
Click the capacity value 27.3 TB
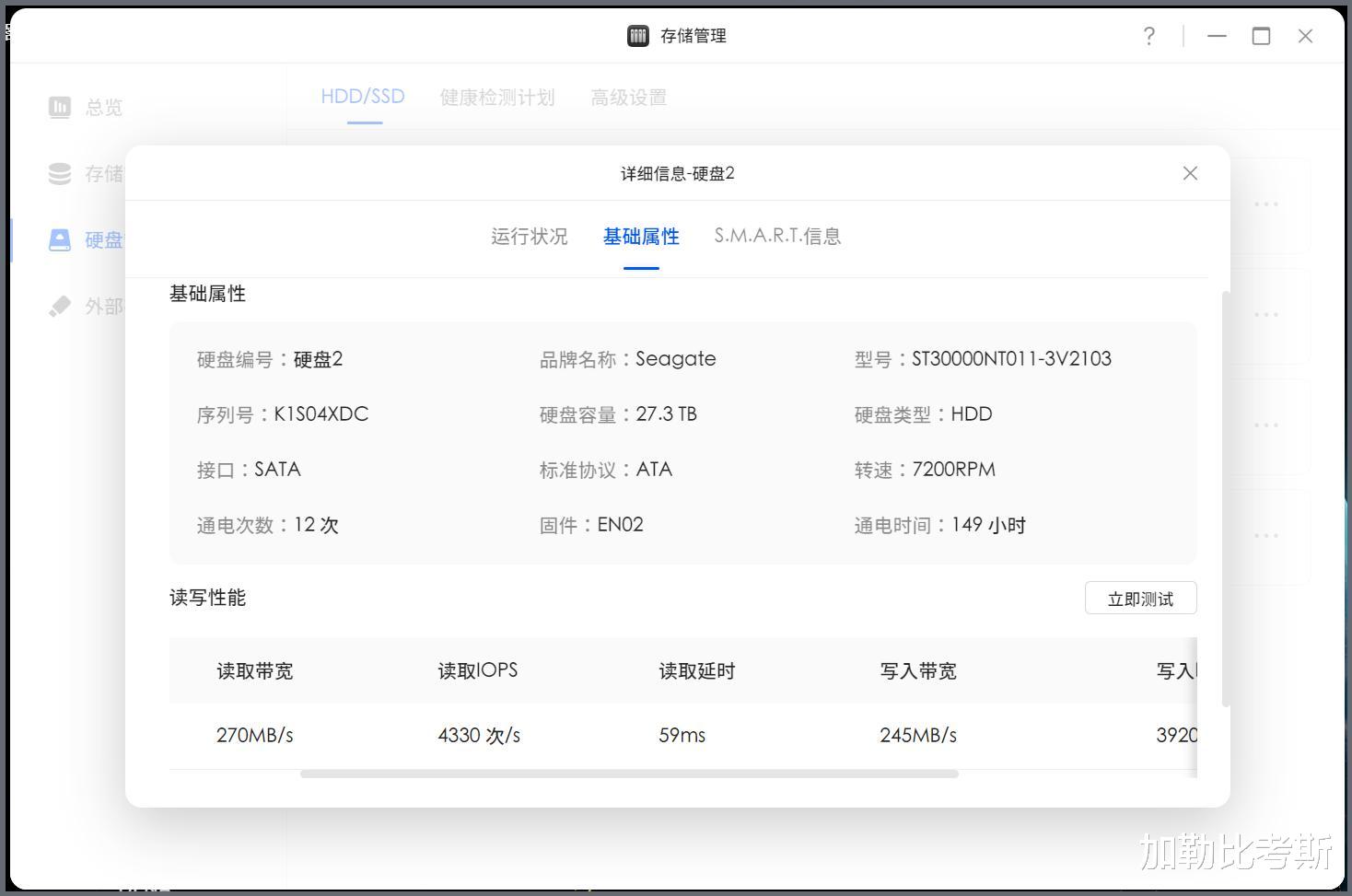pos(666,414)
